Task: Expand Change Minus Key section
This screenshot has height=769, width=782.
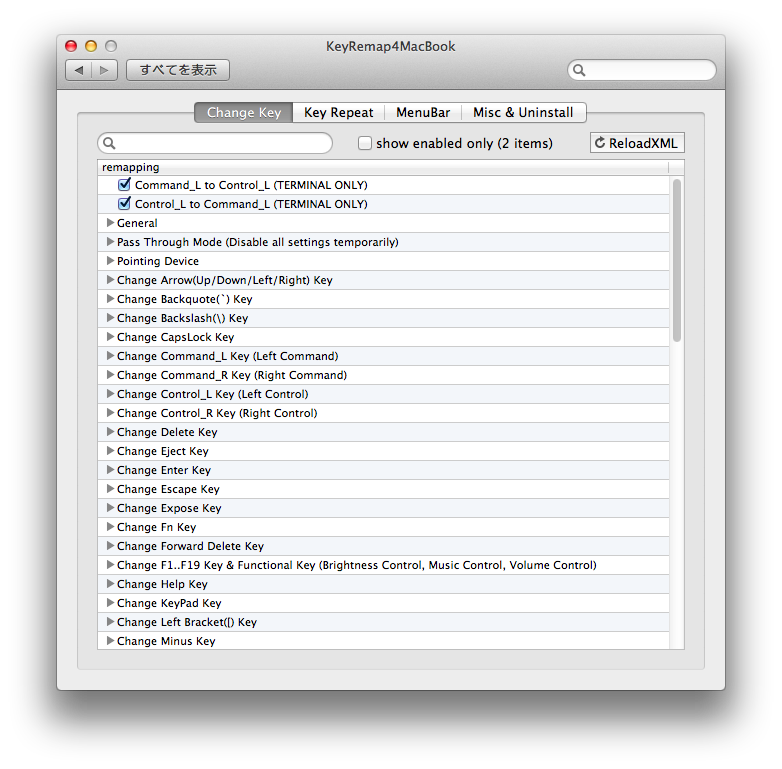Action: click(111, 641)
